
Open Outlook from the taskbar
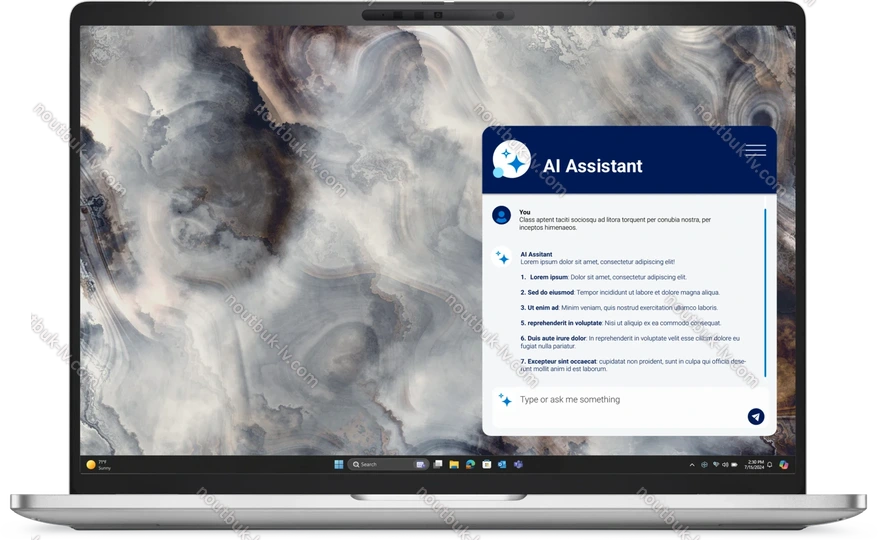tap(502, 464)
